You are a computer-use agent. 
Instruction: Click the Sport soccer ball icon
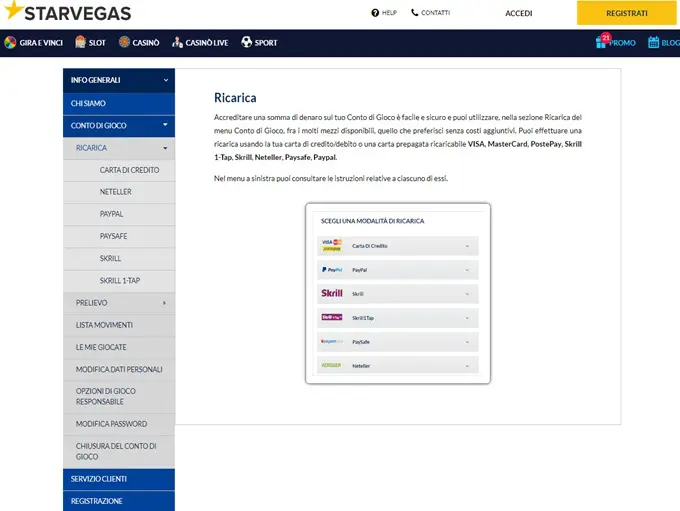pyautogui.click(x=247, y=42)
